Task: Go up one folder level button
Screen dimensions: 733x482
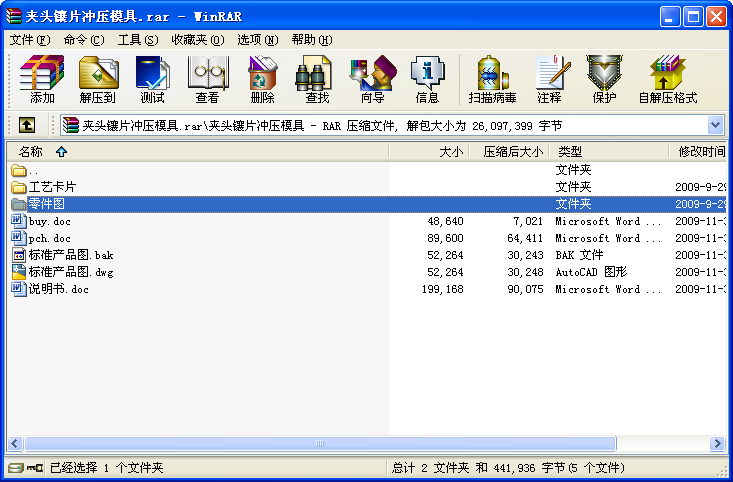Action: click(27, 125)
